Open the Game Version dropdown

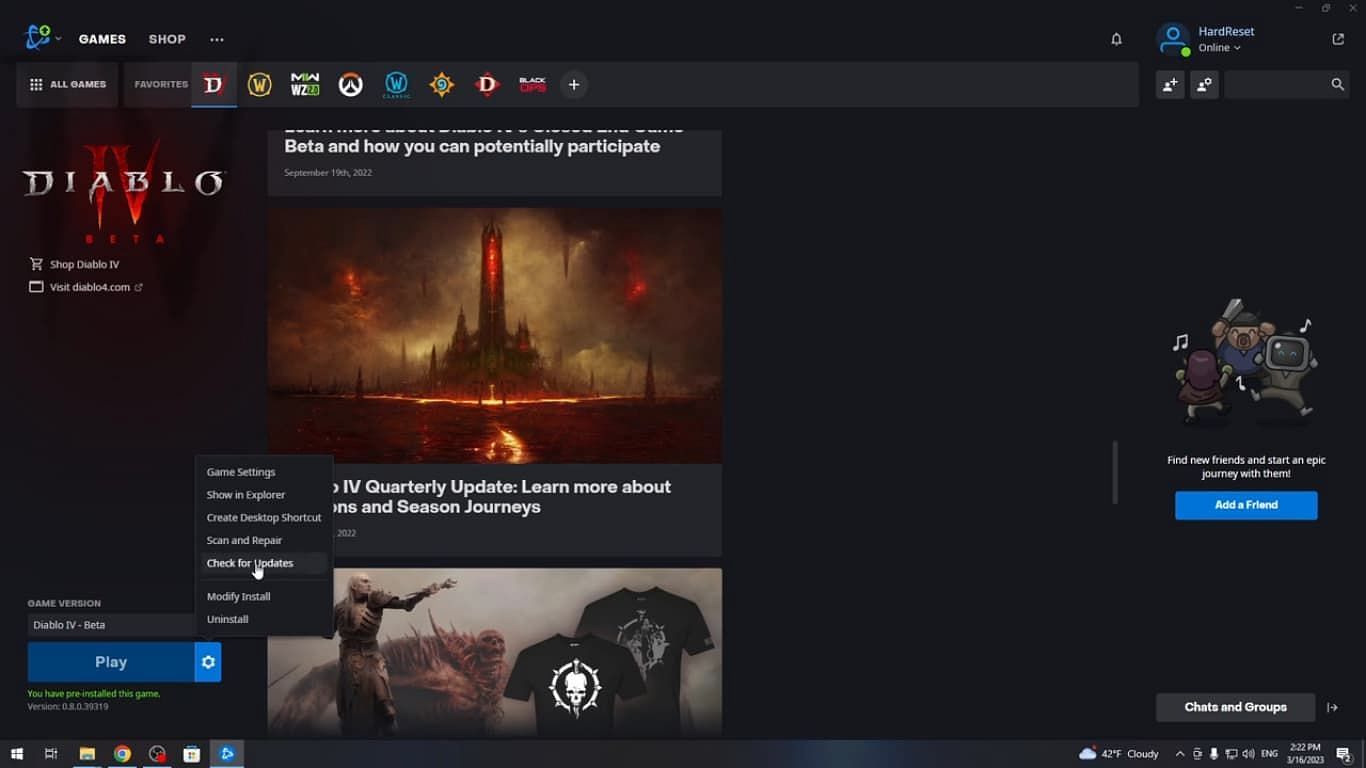point(111,625)
